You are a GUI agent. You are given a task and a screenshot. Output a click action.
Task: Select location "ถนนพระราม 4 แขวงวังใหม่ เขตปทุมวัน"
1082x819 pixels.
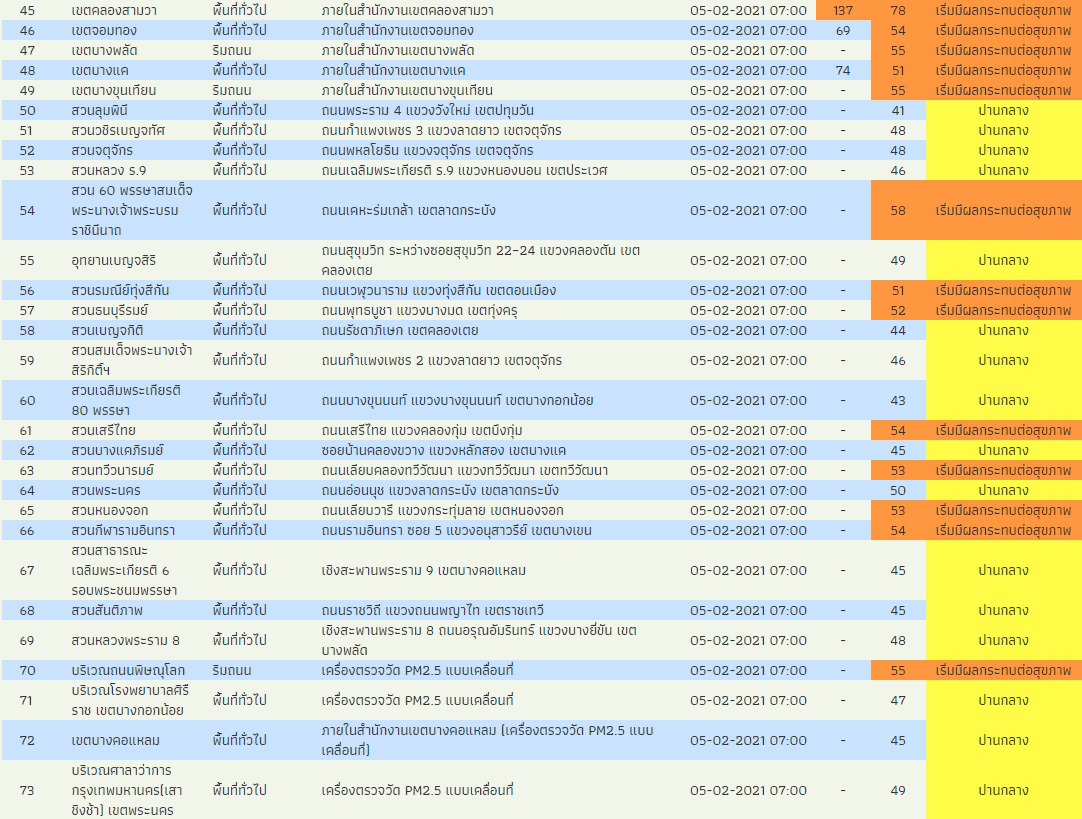(427, 110)
